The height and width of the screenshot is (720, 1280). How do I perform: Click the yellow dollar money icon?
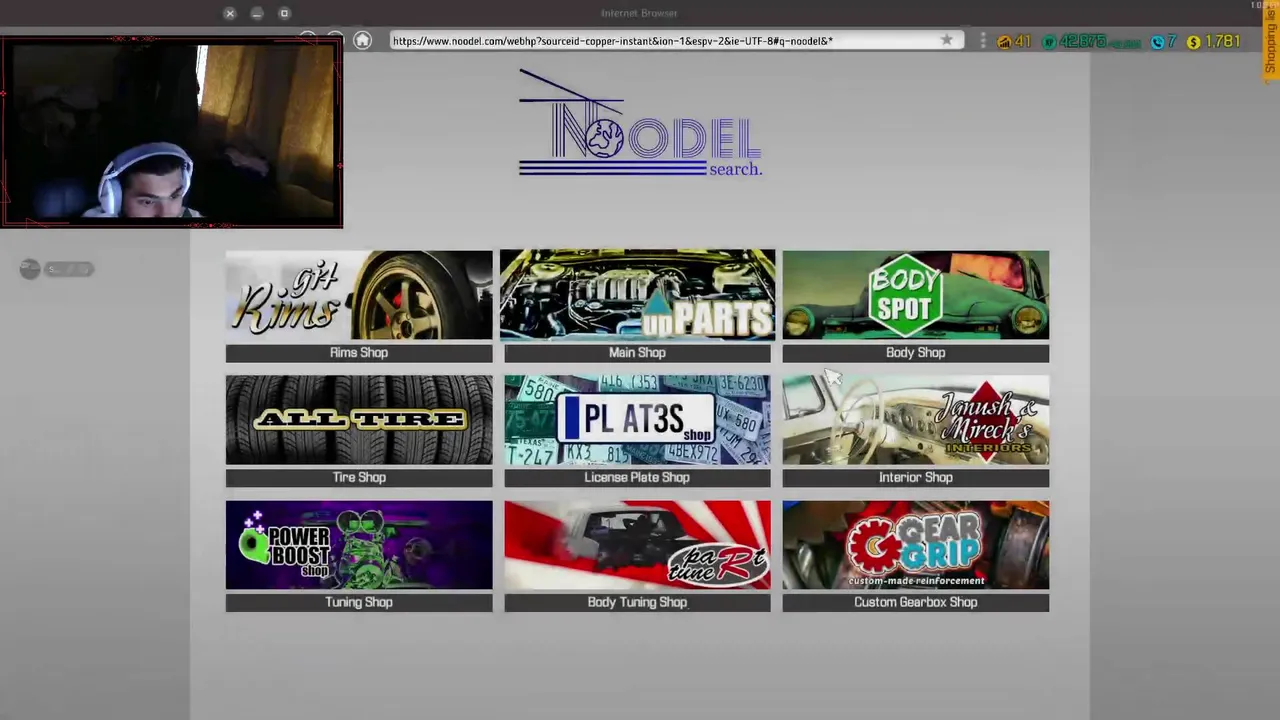(1193, 42)
